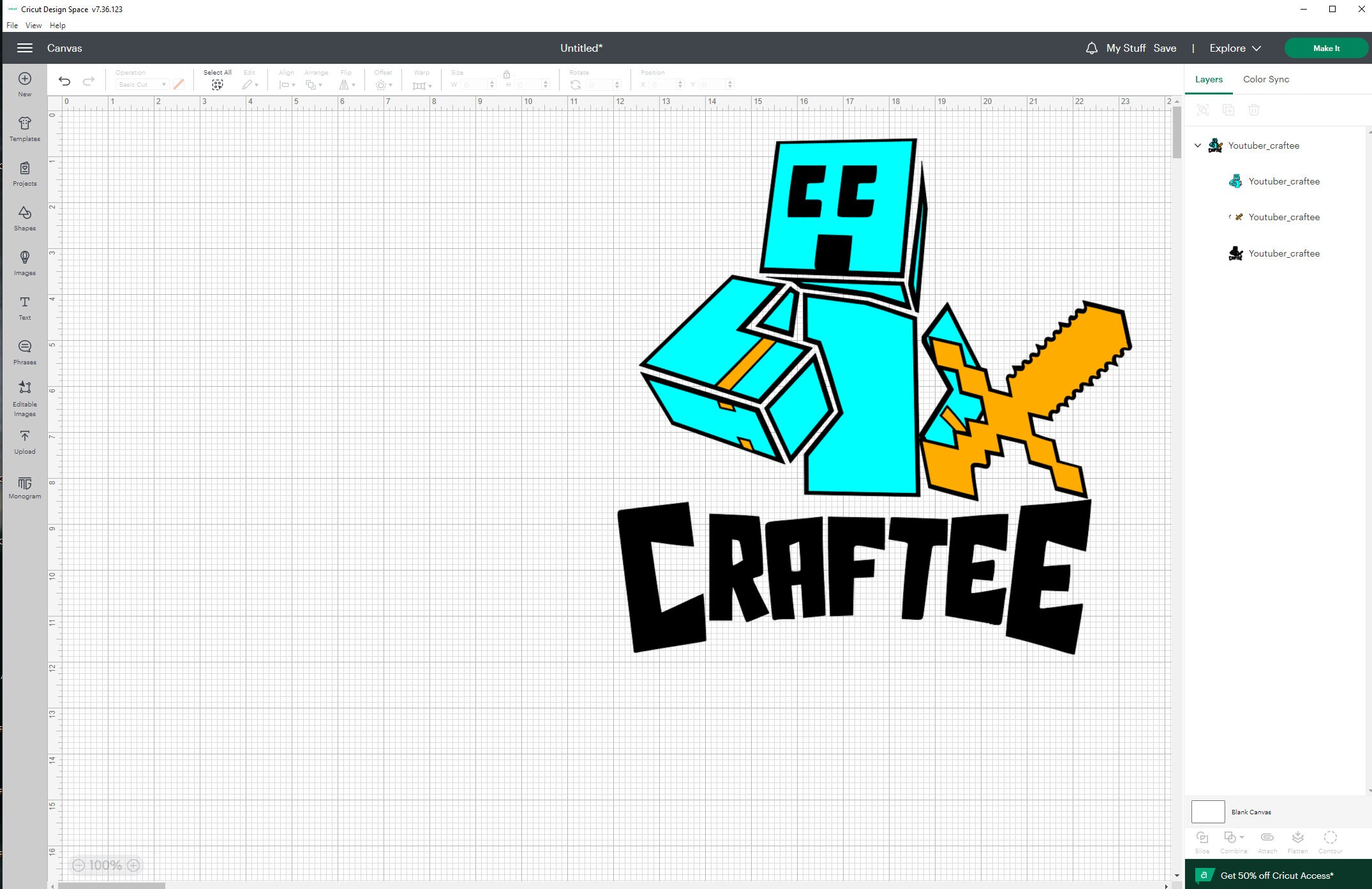The height and width of the screenshot is (889, 1372).
Task: Click the Undo arrow
Action: pos(64,81)
